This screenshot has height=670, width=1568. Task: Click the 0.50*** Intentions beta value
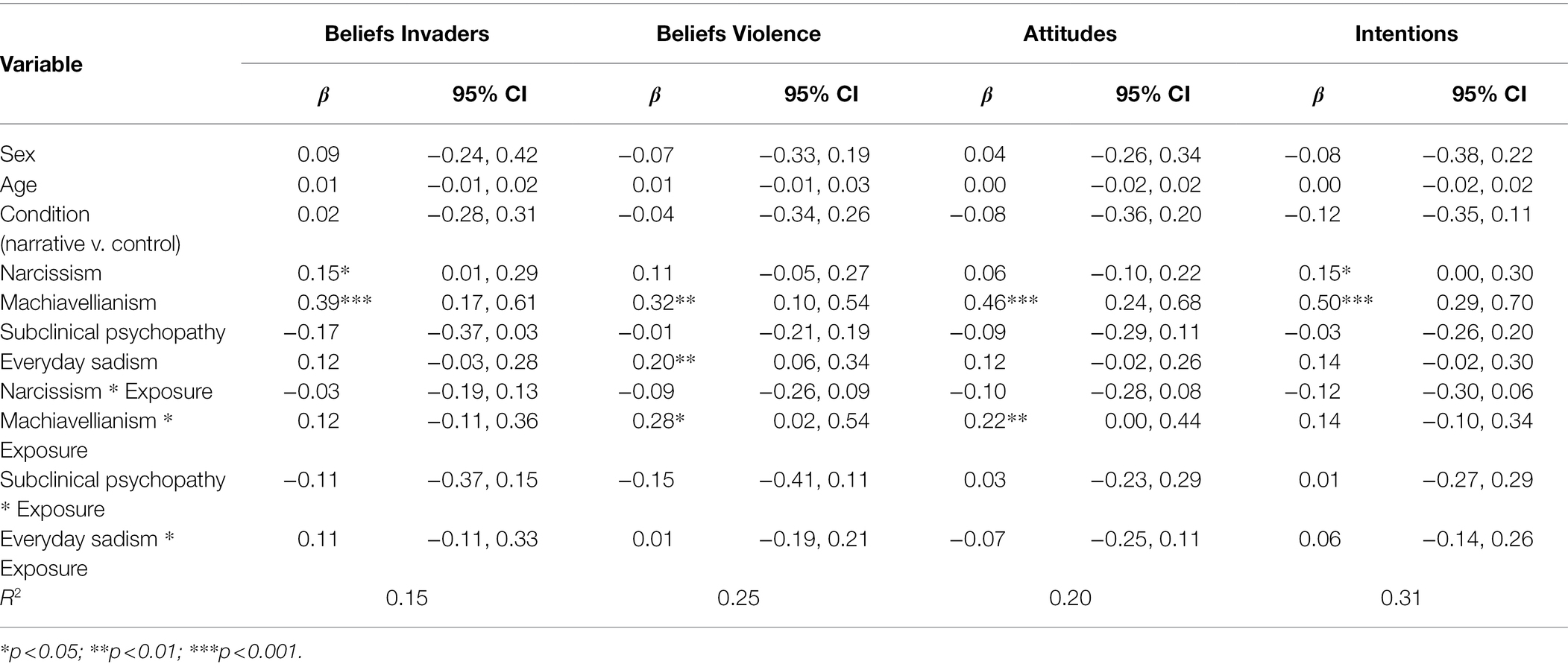click(x=1335, y=303)
